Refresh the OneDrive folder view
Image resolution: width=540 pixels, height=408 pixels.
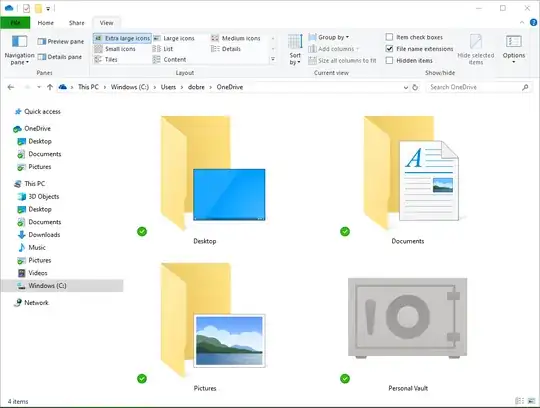coord(415,87)
